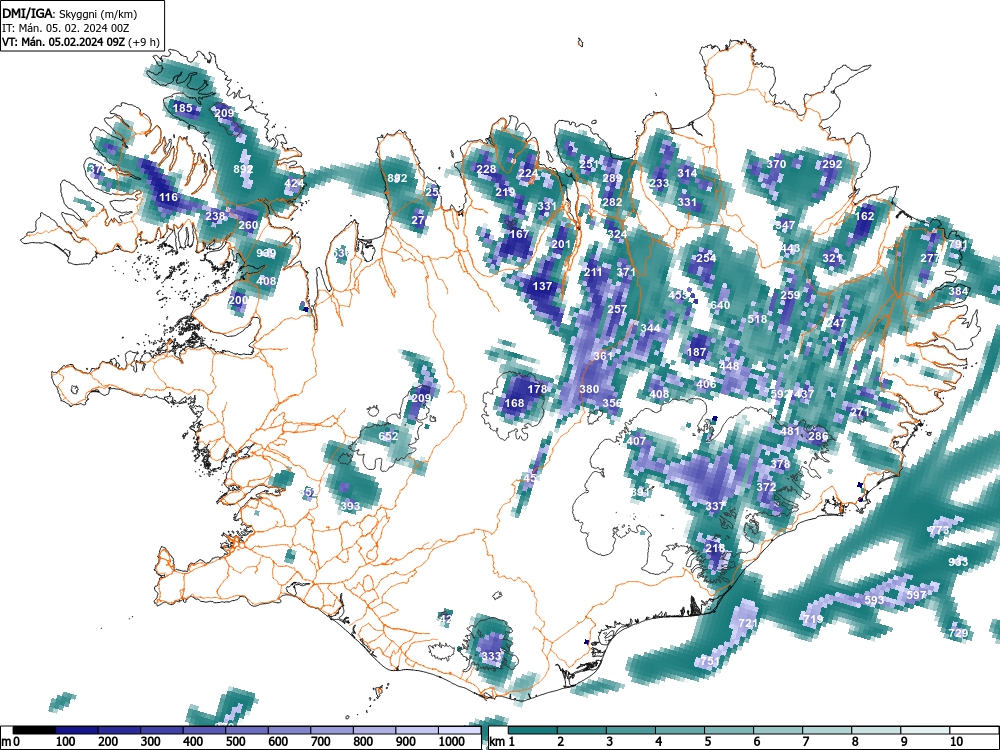Image resolution: width=1000 pixels, height=750 pixels.
Task: Select the map value '178'
Action: point(538,388)
